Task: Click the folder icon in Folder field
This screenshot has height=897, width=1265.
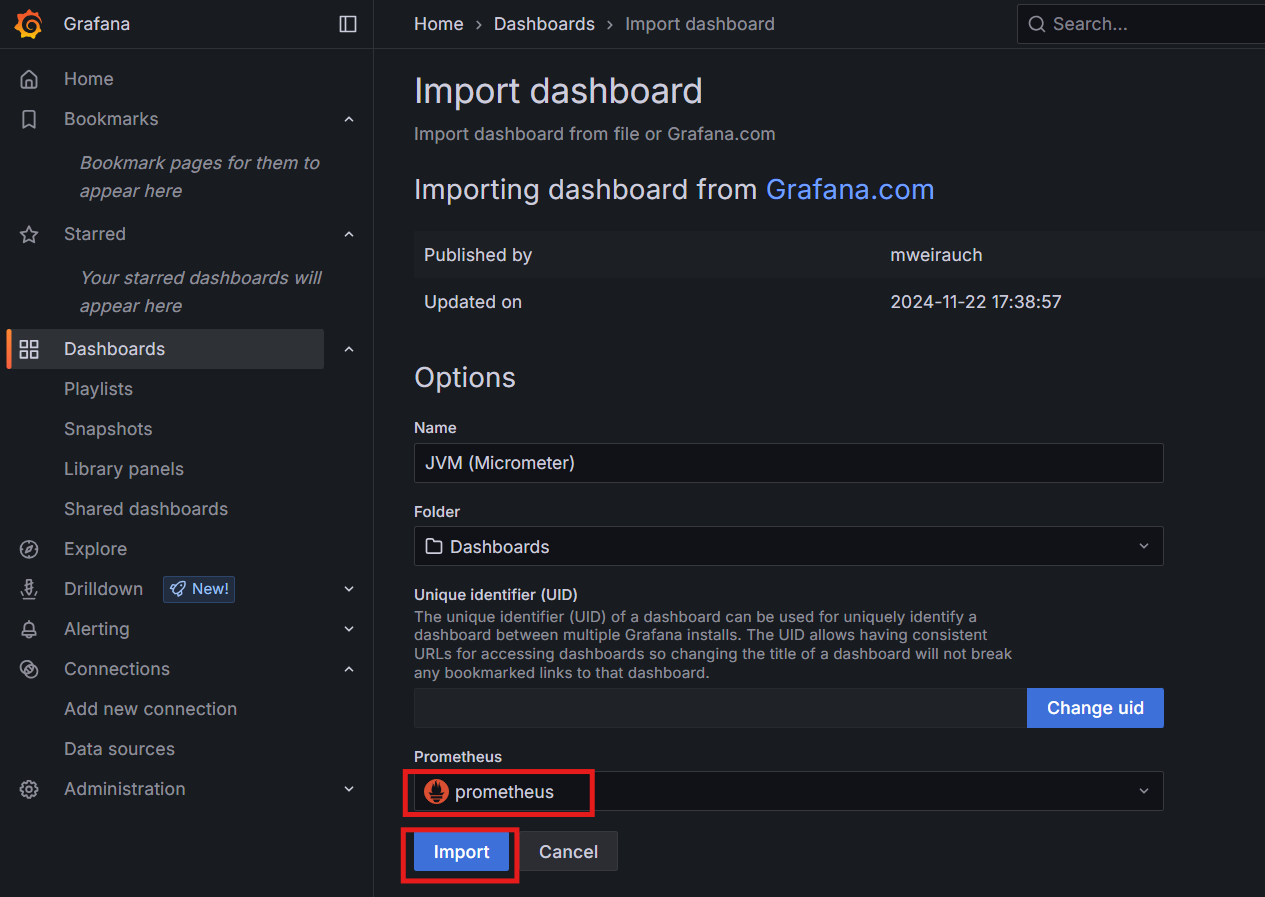Action: coord(433,546)
